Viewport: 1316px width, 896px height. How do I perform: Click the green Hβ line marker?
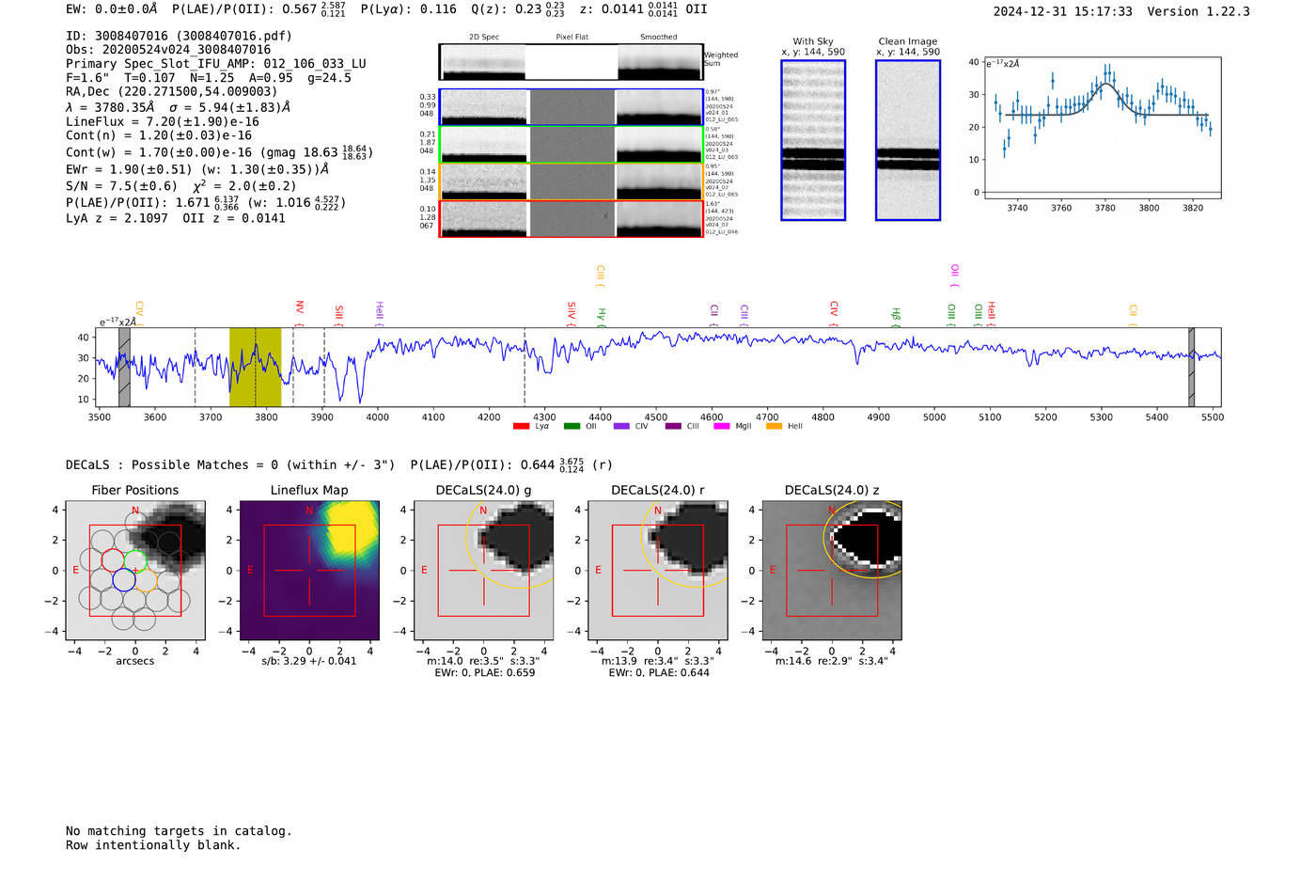tap(896, 317)
